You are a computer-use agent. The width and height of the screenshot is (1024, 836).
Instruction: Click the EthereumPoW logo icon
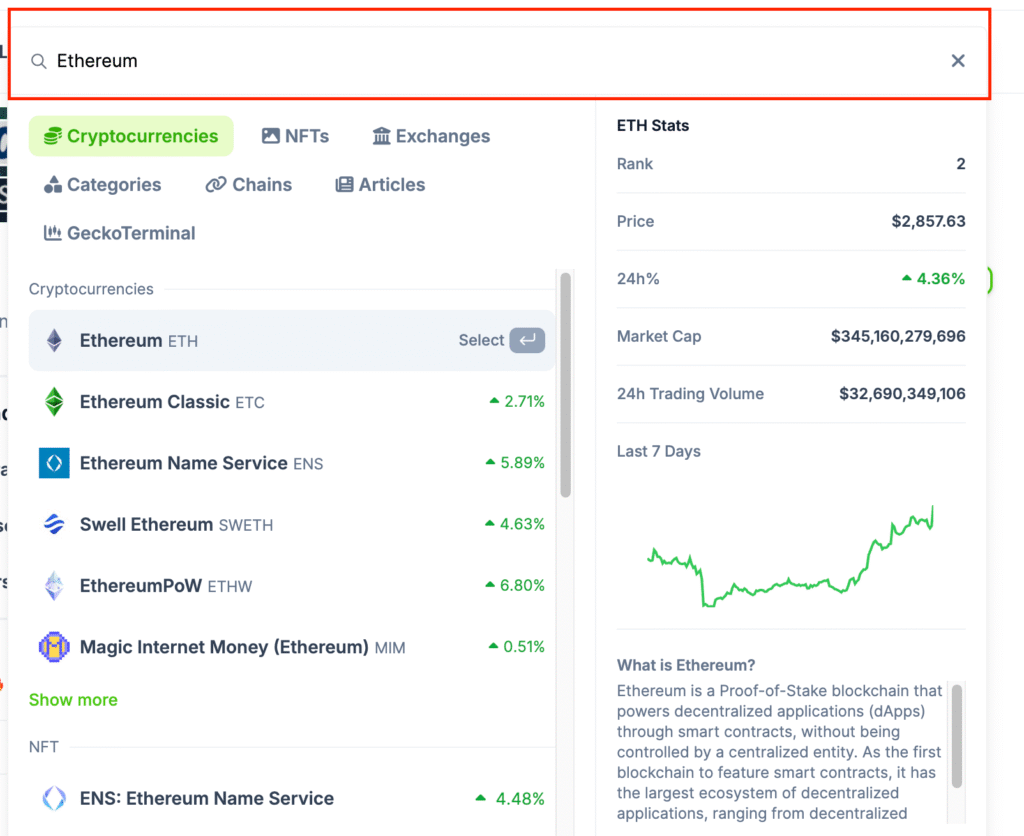[x=54, y=586]
